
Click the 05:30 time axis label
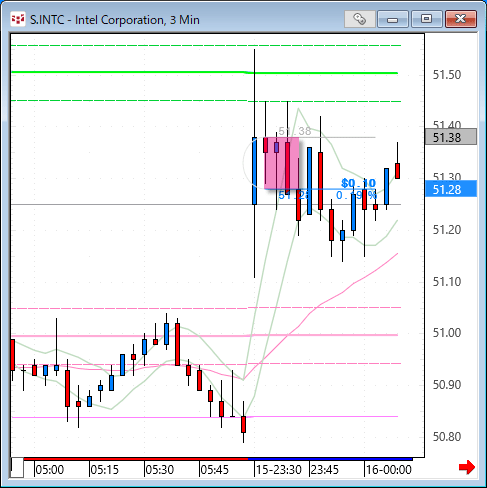point(160,470)
